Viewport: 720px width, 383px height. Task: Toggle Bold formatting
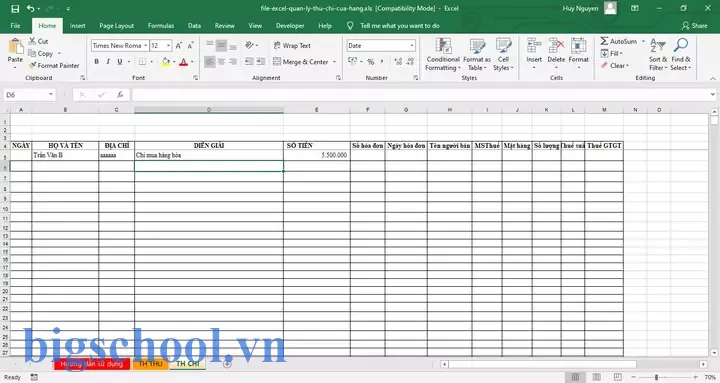click(x=96, y=62)
